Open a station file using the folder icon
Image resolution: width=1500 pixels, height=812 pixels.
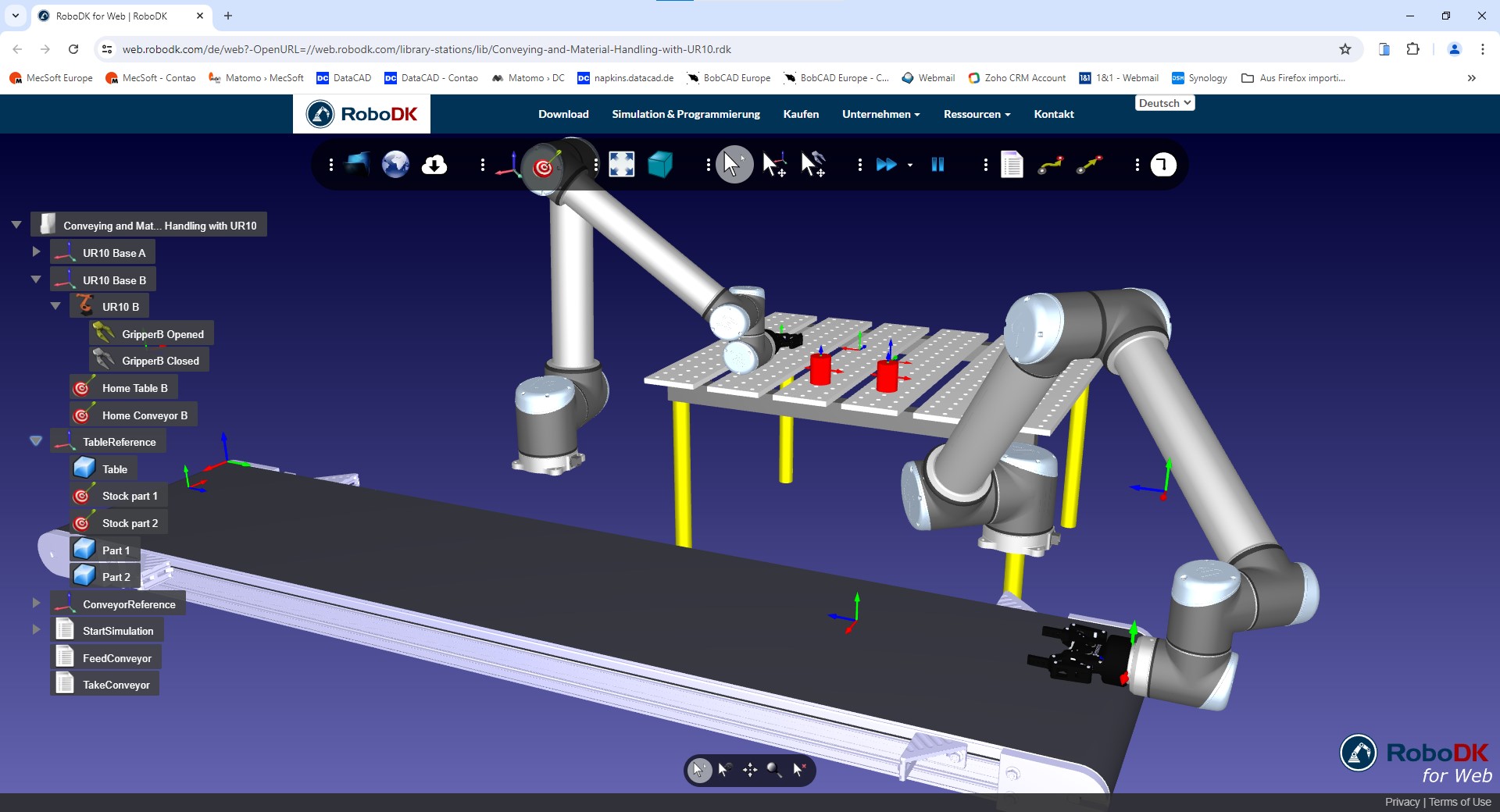point(357,164)
